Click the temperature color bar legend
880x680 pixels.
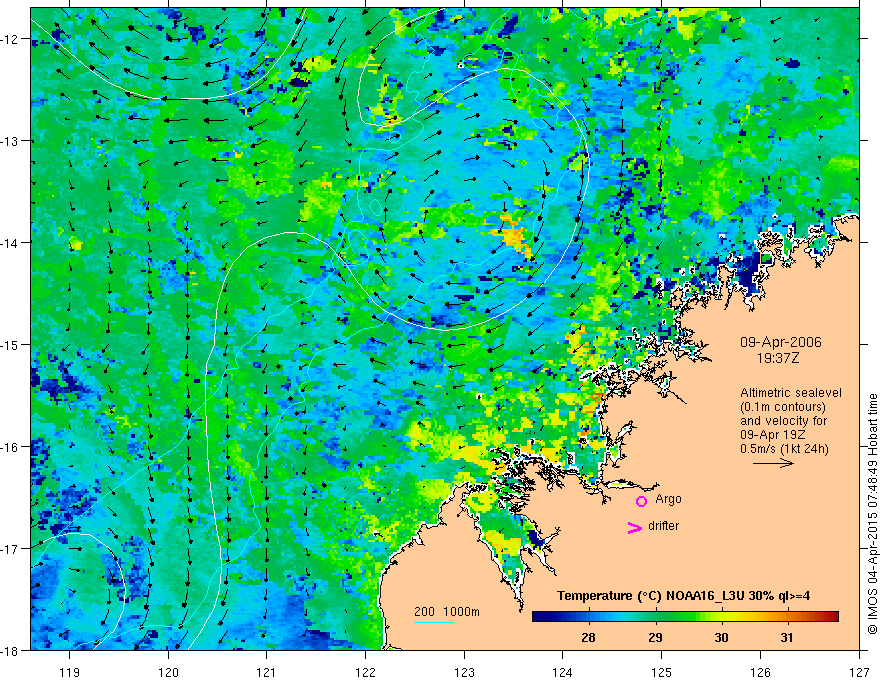coord(685,616)
